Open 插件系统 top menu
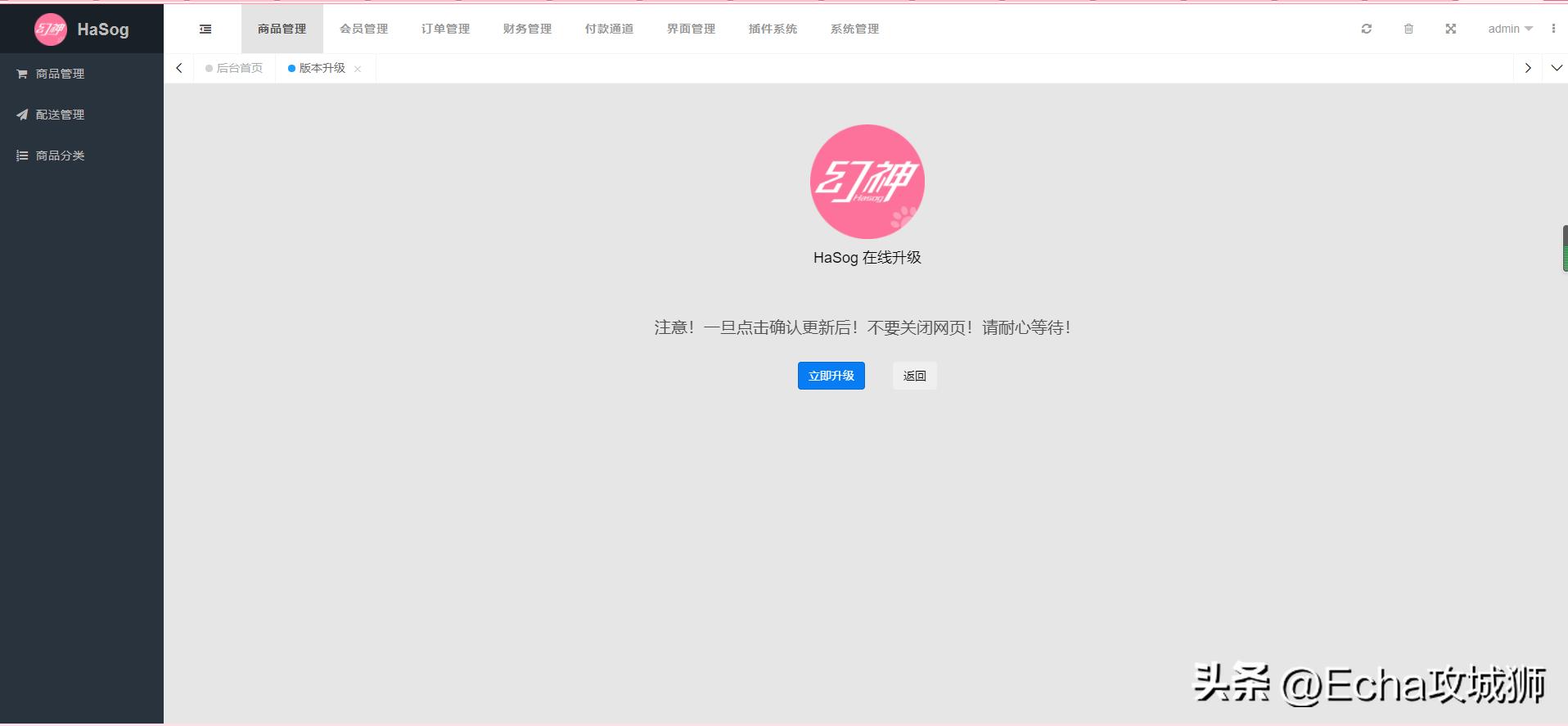This screenshot has width=1568, height=726. [773, 29]
